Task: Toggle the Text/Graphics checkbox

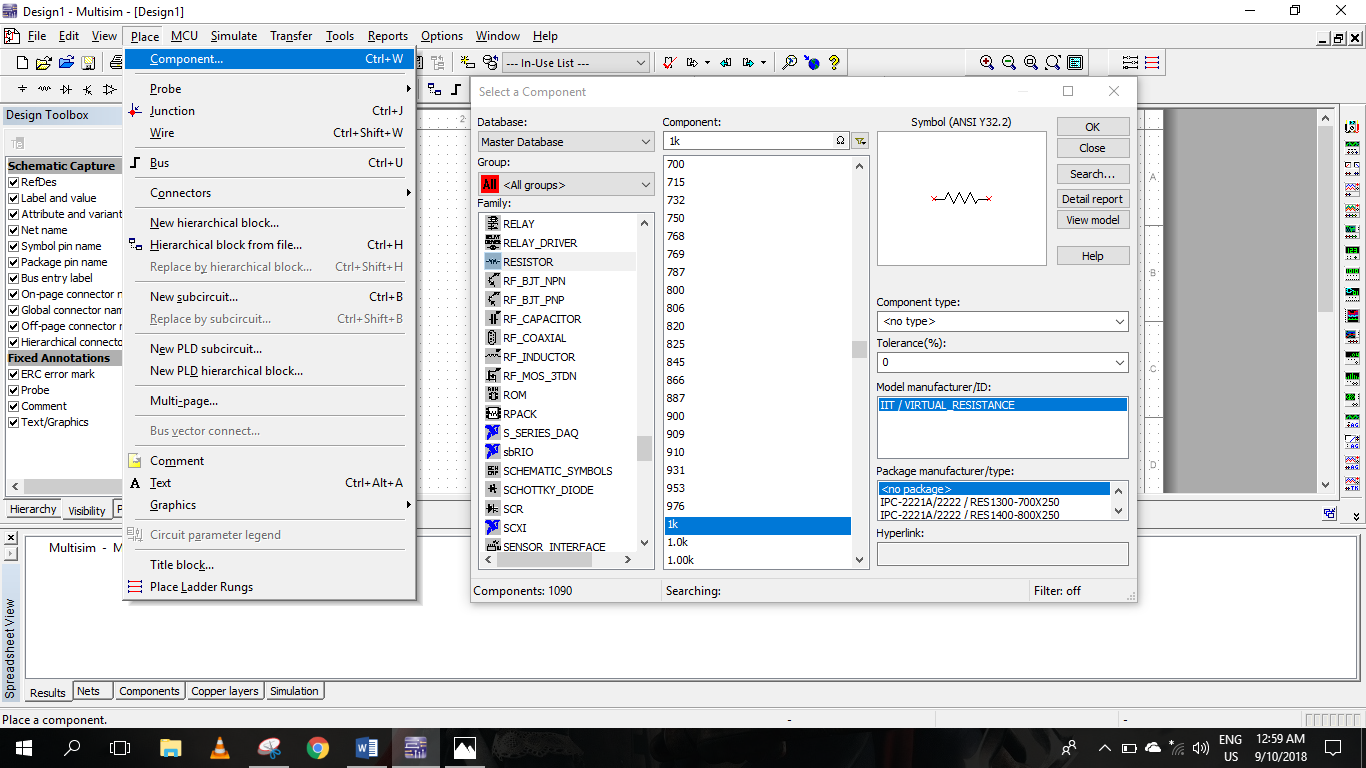Action: tap(14, 422)
